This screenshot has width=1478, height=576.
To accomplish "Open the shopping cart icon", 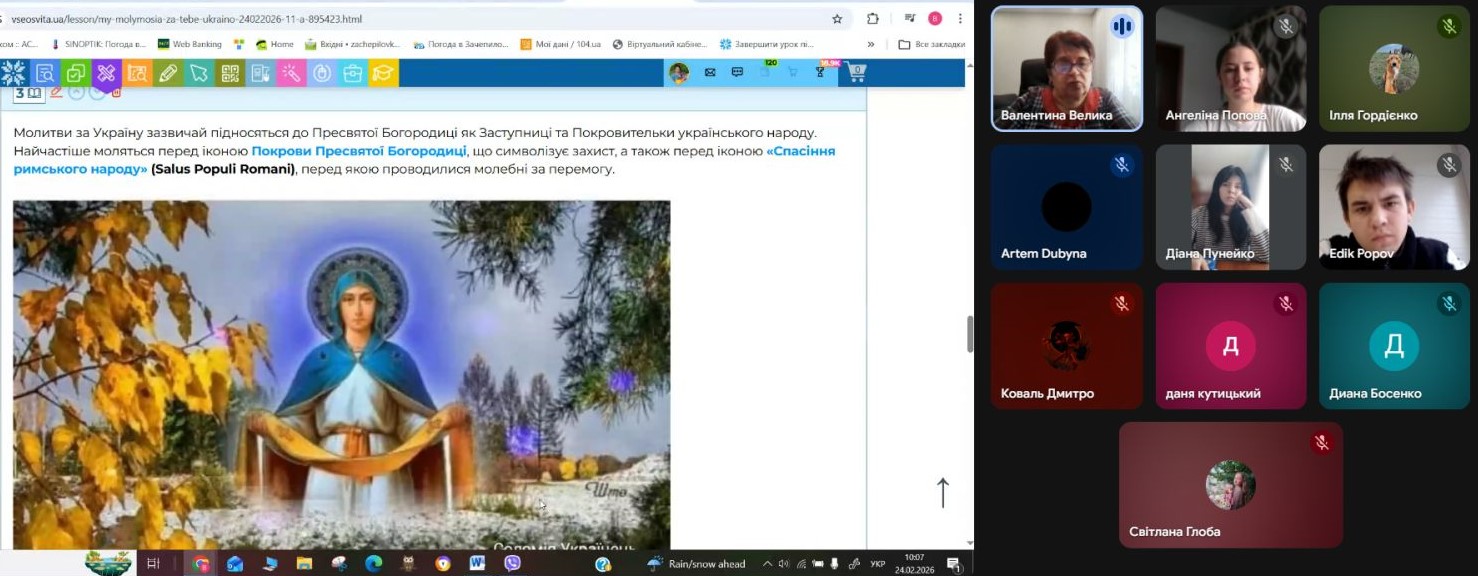I will [855, 72].
